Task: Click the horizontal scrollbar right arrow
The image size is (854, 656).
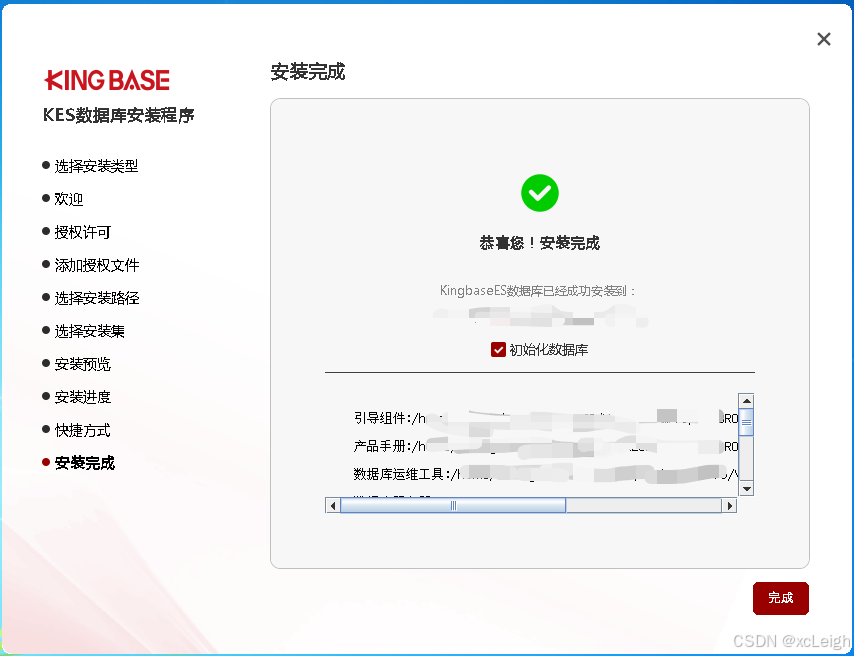Action: click(729, 506)
